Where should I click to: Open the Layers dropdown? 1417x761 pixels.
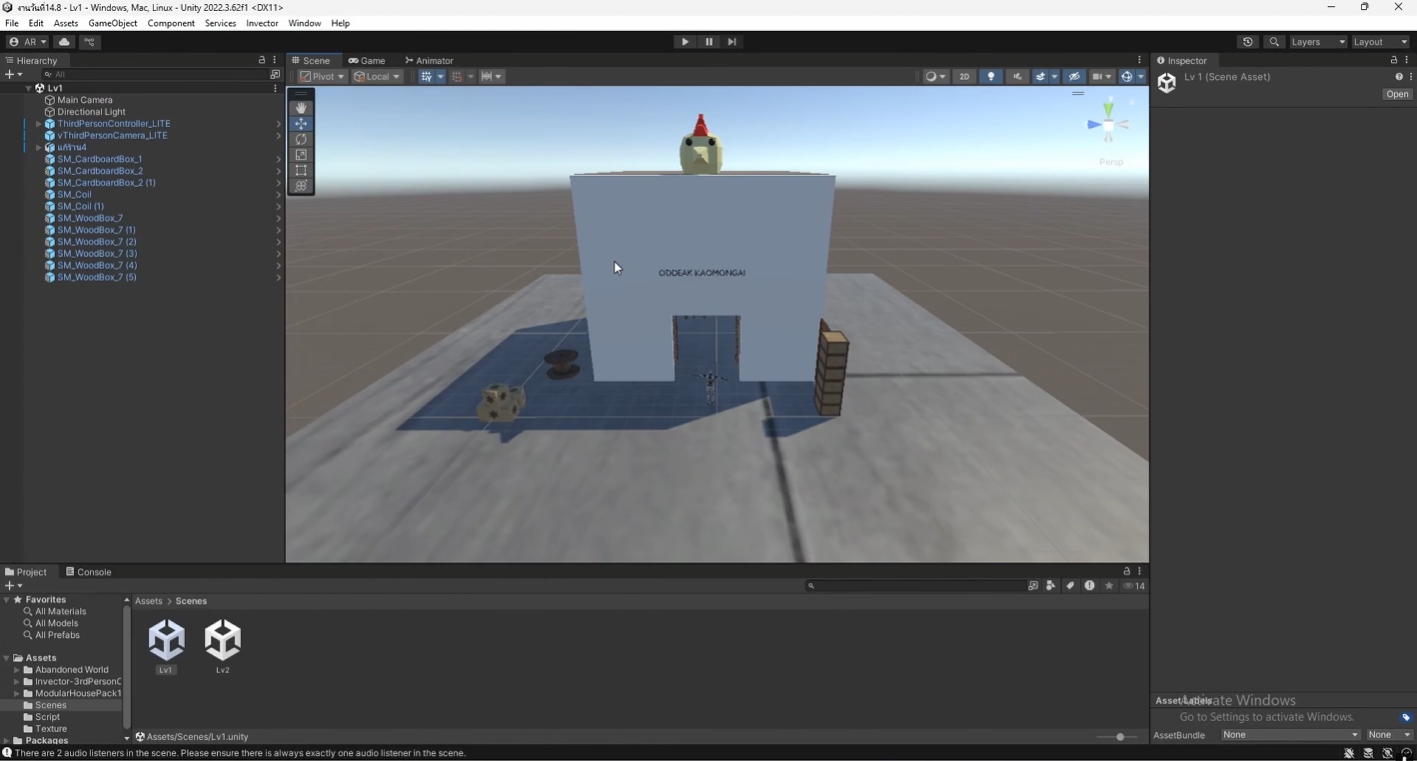(1318, 42)
